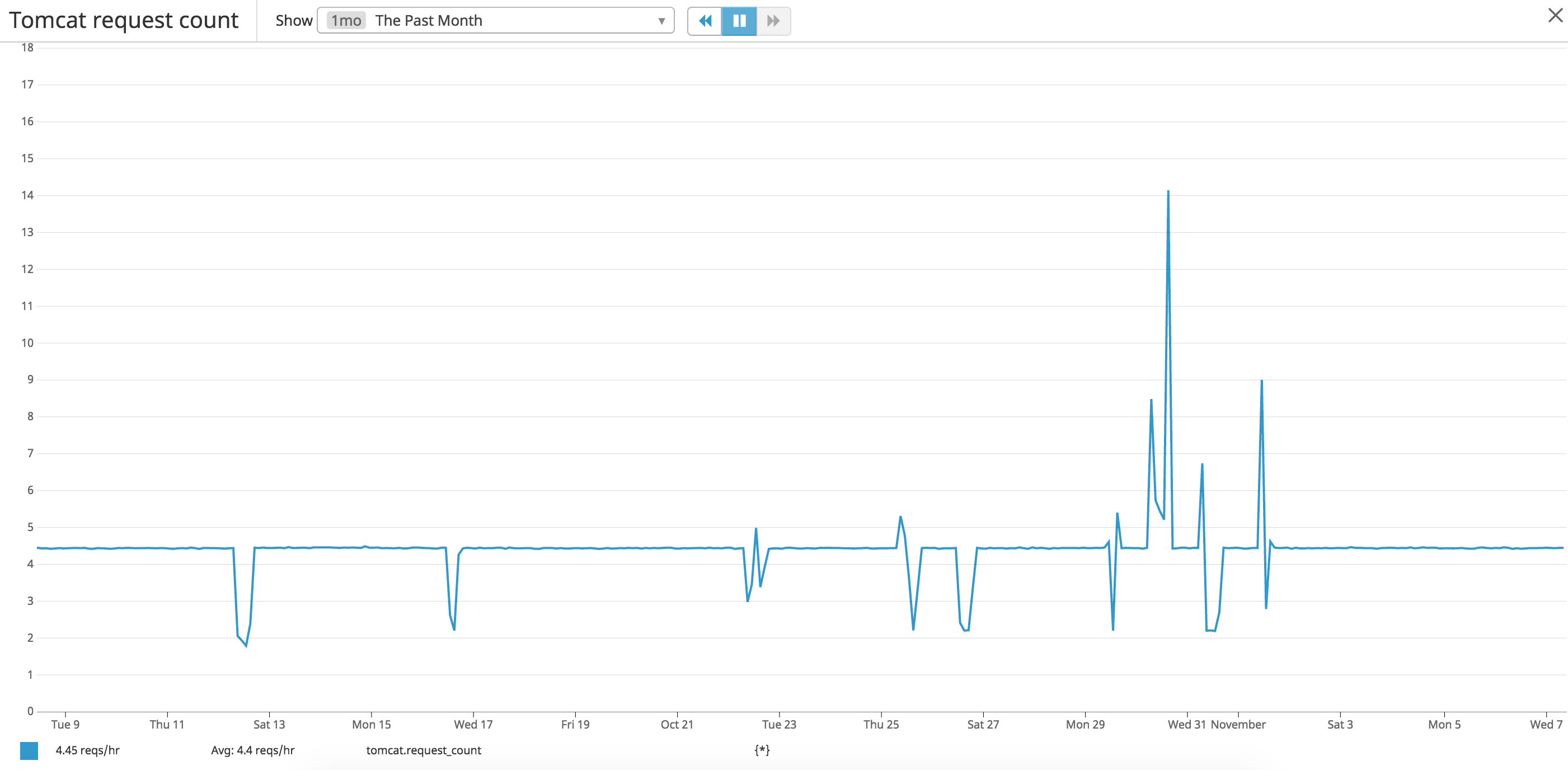Screen dimensions: 1568x770
Task: Click the 'Tomcat request count' title
Action: pyautogui.click(x=124, y=20)
